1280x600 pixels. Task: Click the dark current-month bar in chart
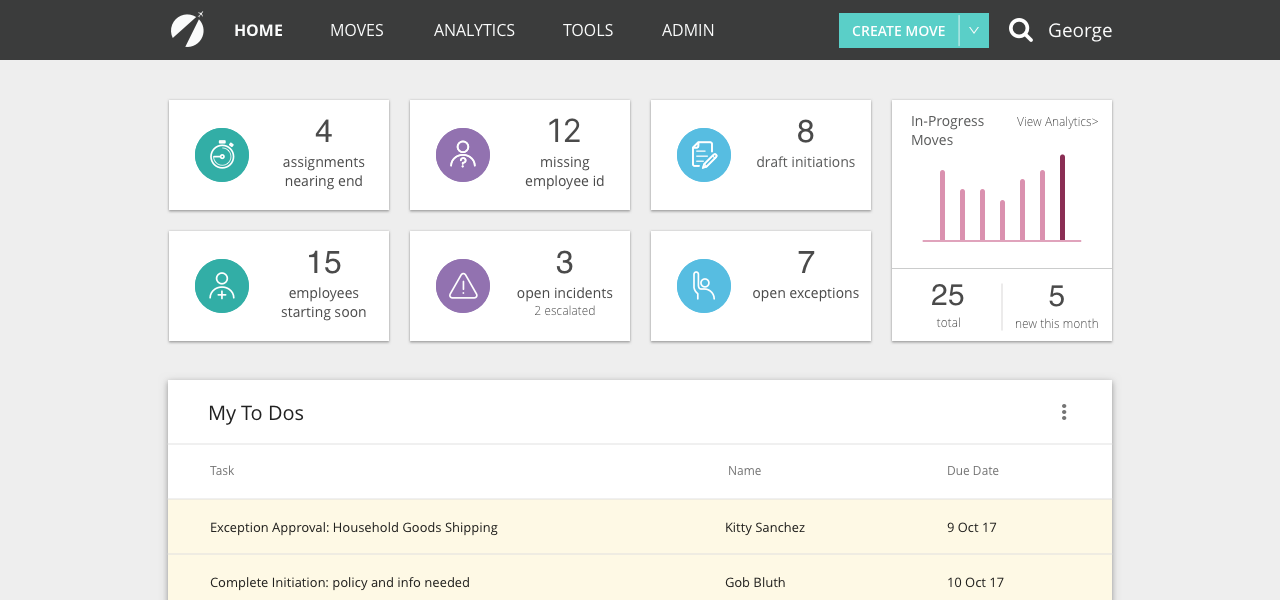point(1062,198)
